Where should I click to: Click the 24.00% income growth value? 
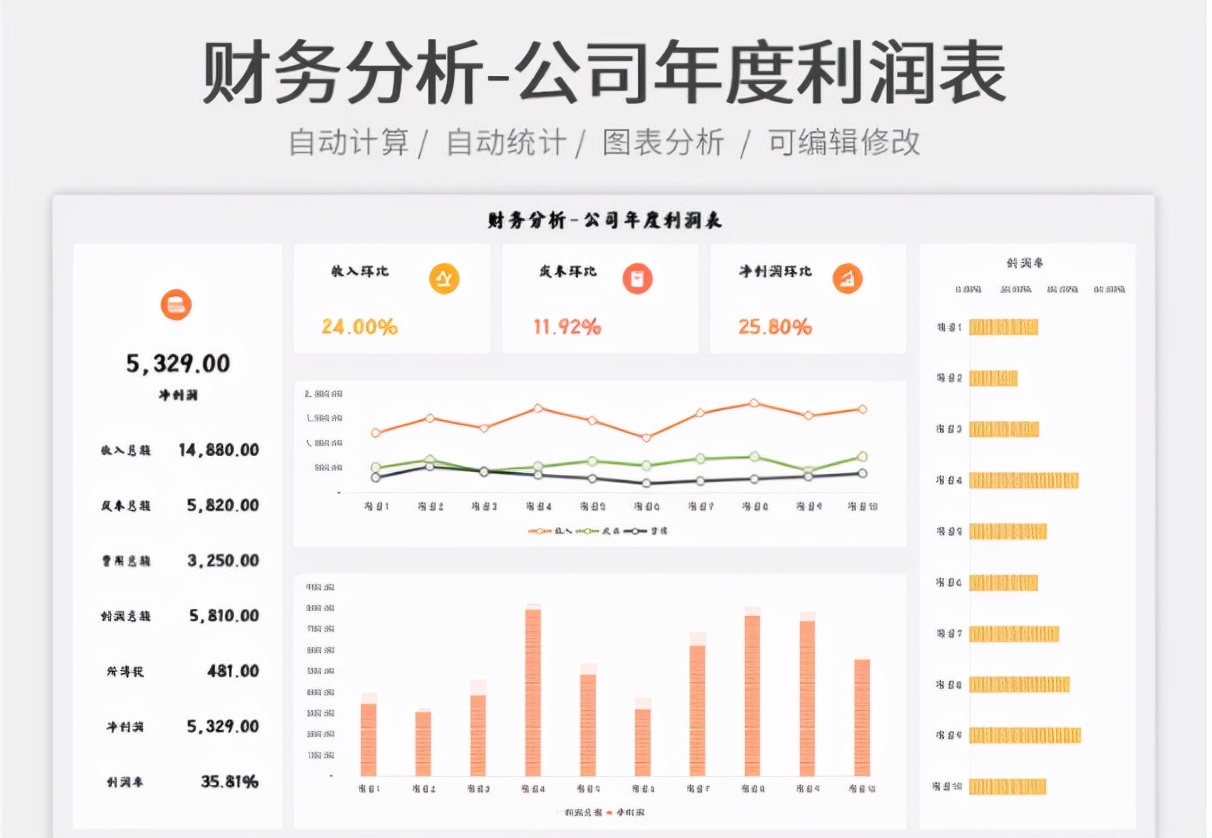(x=360, y=325)
